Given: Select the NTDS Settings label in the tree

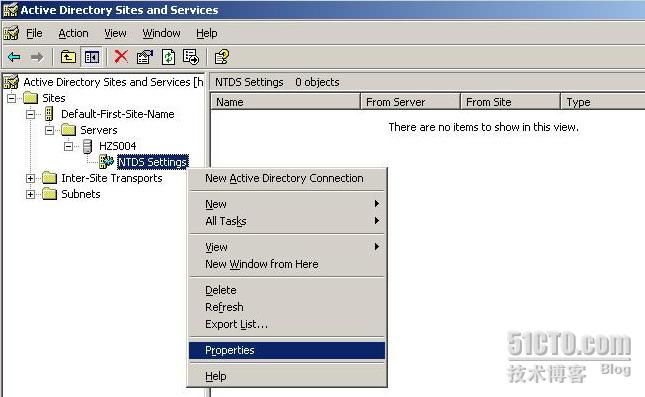Looking at the screenshot, I should [x=153, y=162].
